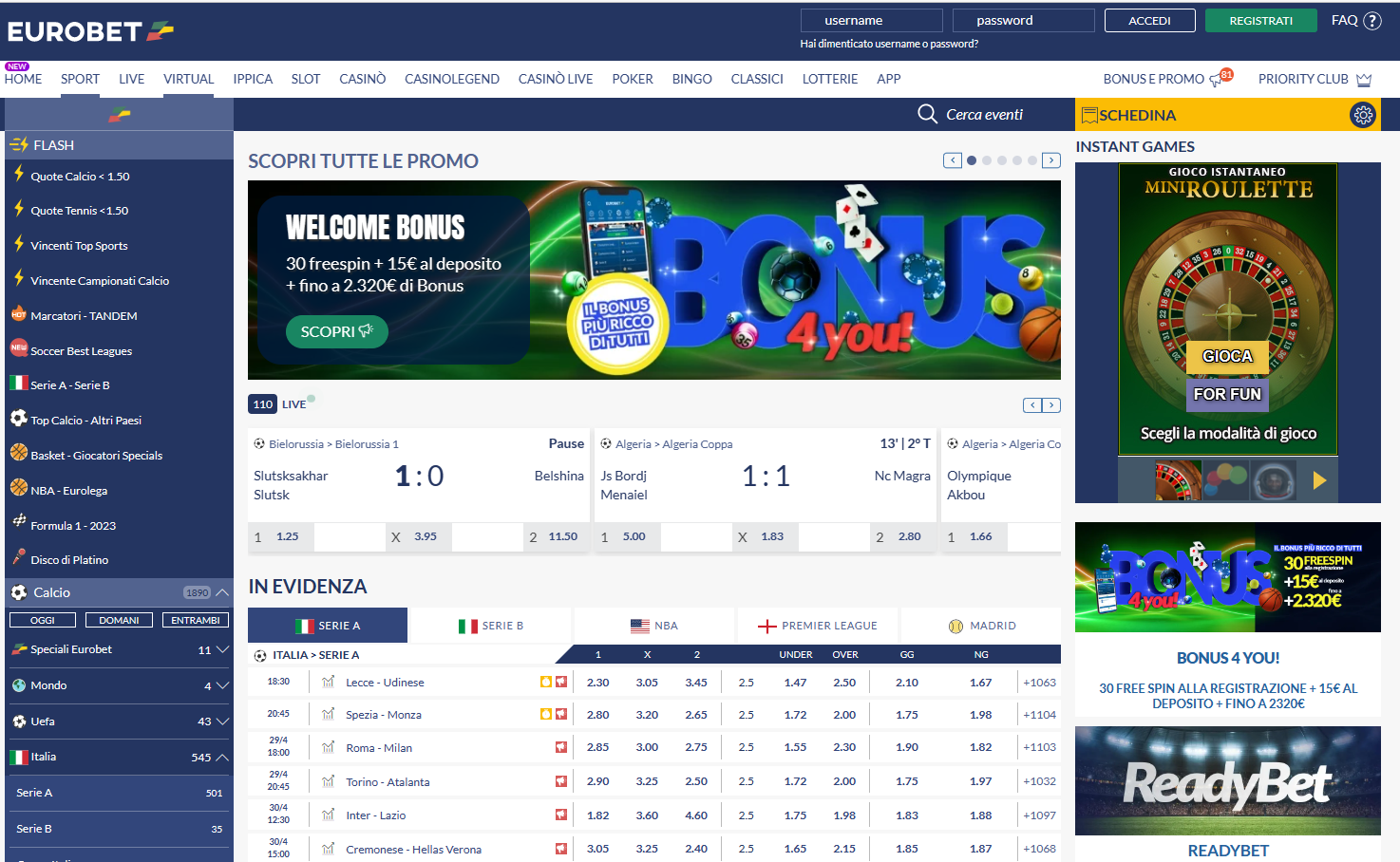This screenshot has width=1400, height=862.
Task: Open POKER menu item
Action: [633, 79]
